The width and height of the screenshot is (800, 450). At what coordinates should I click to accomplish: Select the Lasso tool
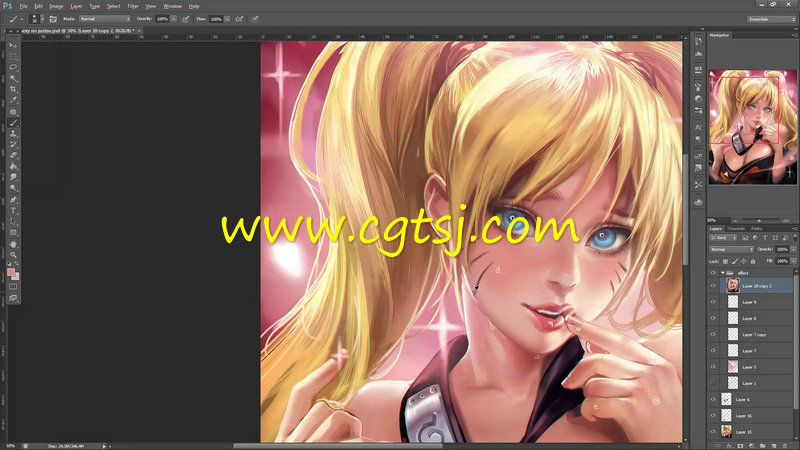[13, 67]
